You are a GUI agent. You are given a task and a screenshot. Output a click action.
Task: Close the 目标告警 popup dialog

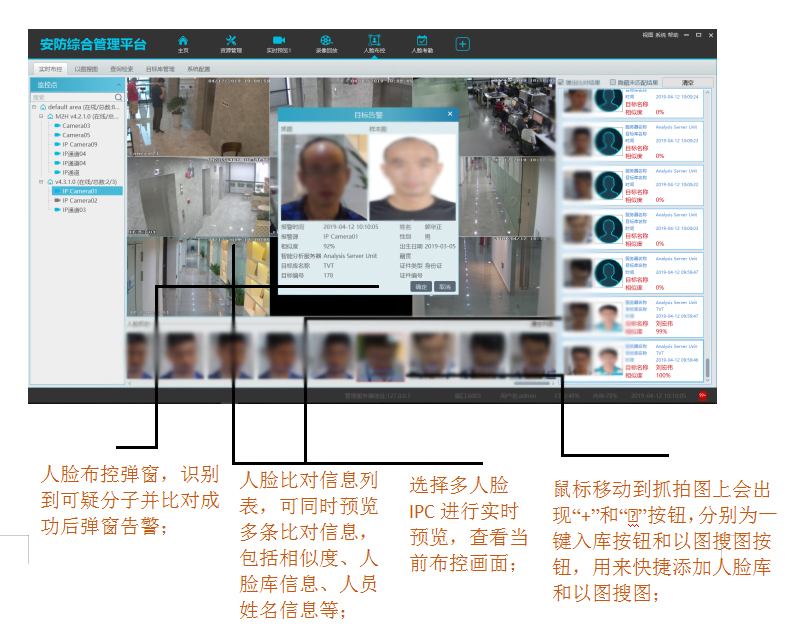point(450,115)
